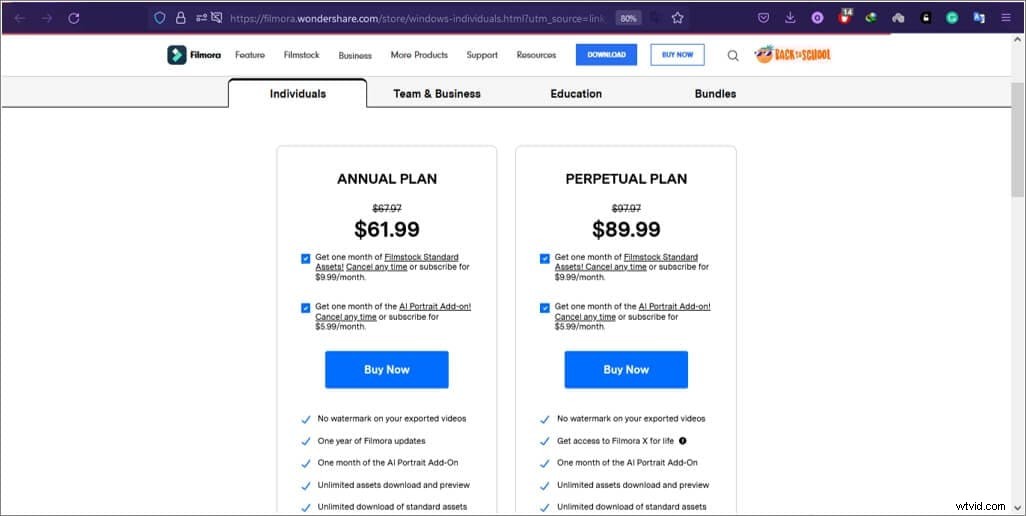Uncheck AI Portrait Add-on in Perpetual Plan
This screenshot has width=1026, height=516.
(x=545, y=308)
